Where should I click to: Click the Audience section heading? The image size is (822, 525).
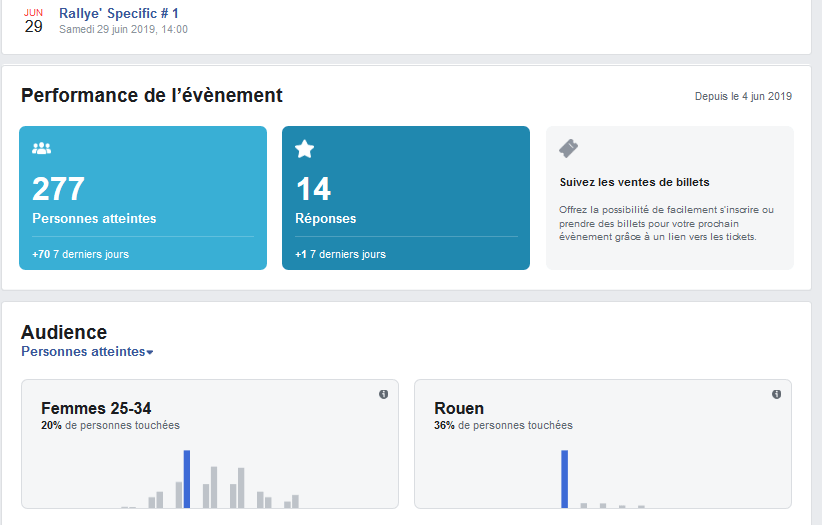pyautogui.click(x=64, y=332)
